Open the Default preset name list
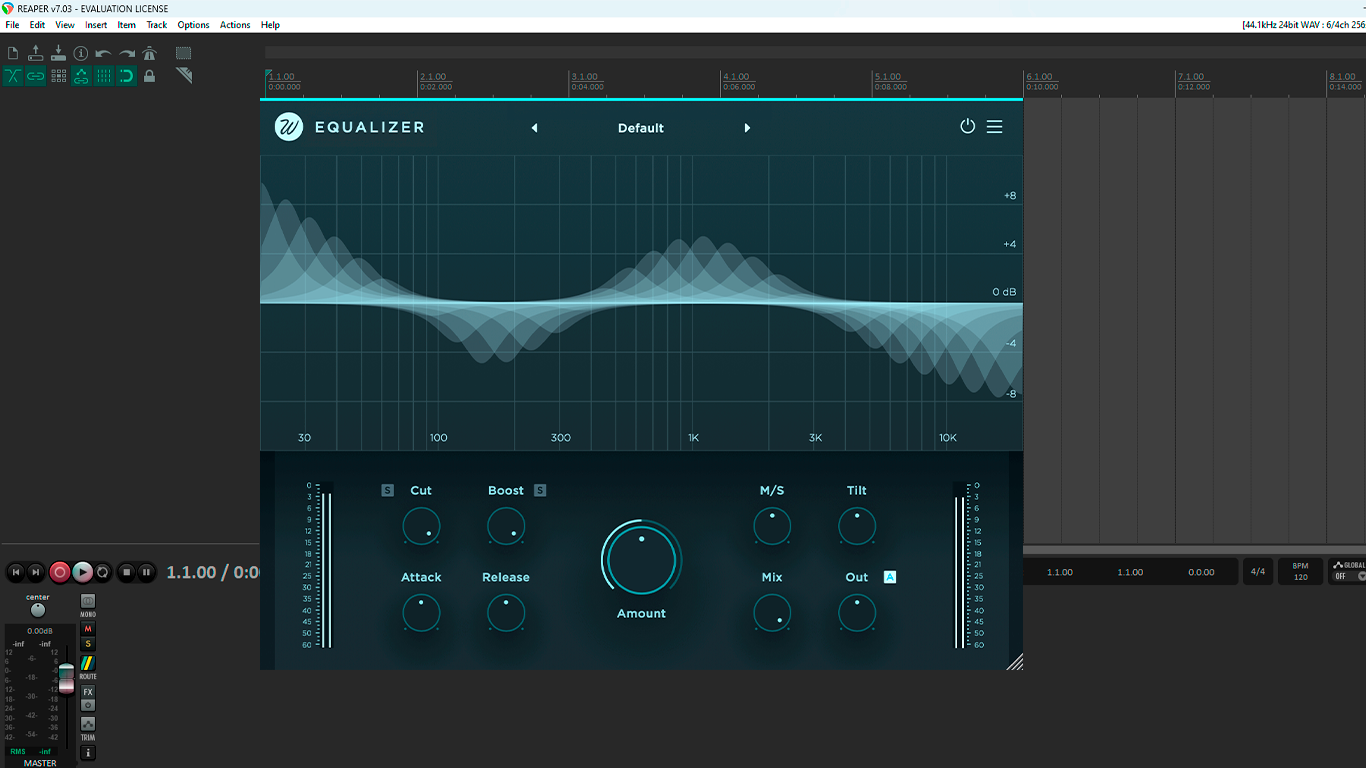This screenshot has width=1366, height=768. click(641, 128)
